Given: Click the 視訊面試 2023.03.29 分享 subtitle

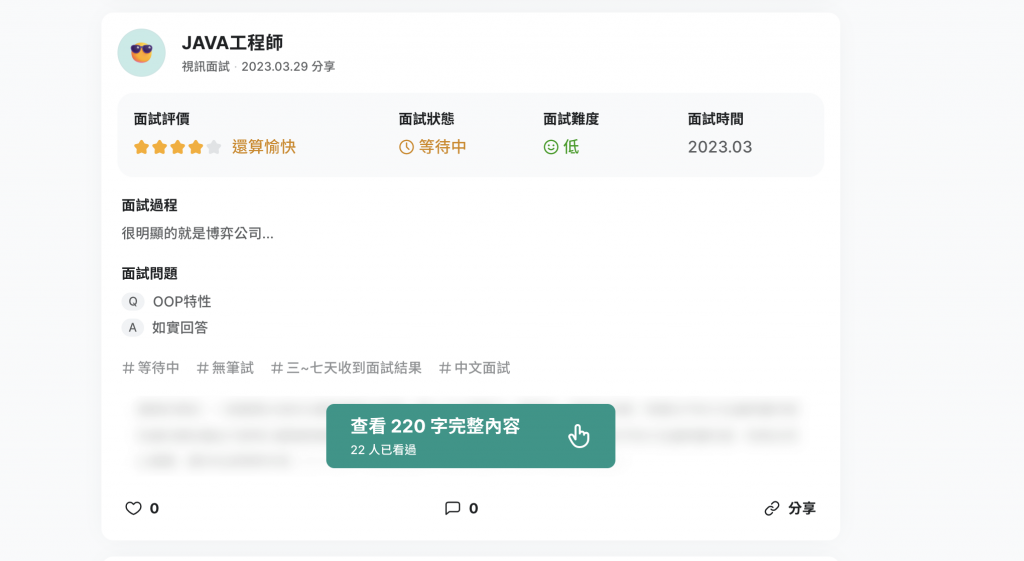Looking at the screenshot, I should click(259, 67).
